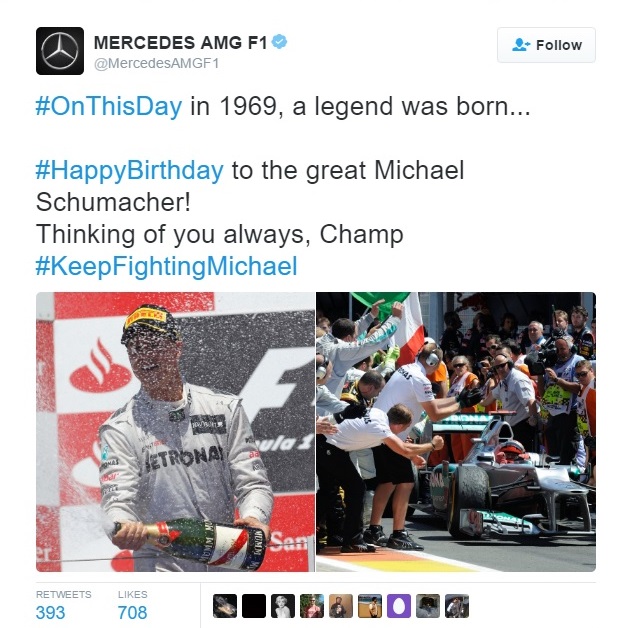Click the Mercedes star profile avatar

(x=60, y=51)
